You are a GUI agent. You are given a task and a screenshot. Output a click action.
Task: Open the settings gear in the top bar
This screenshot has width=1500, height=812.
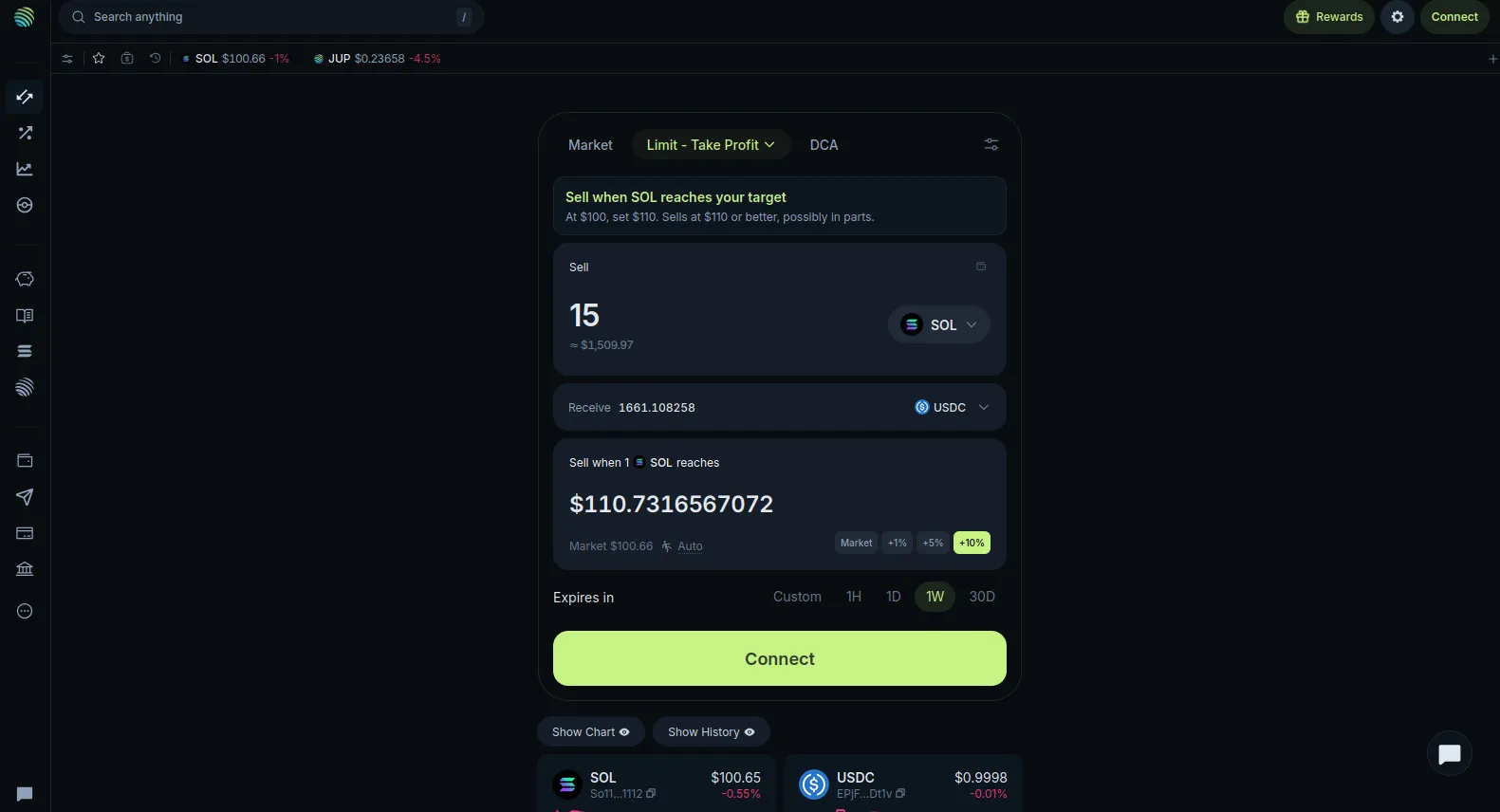click(1398, 17)
